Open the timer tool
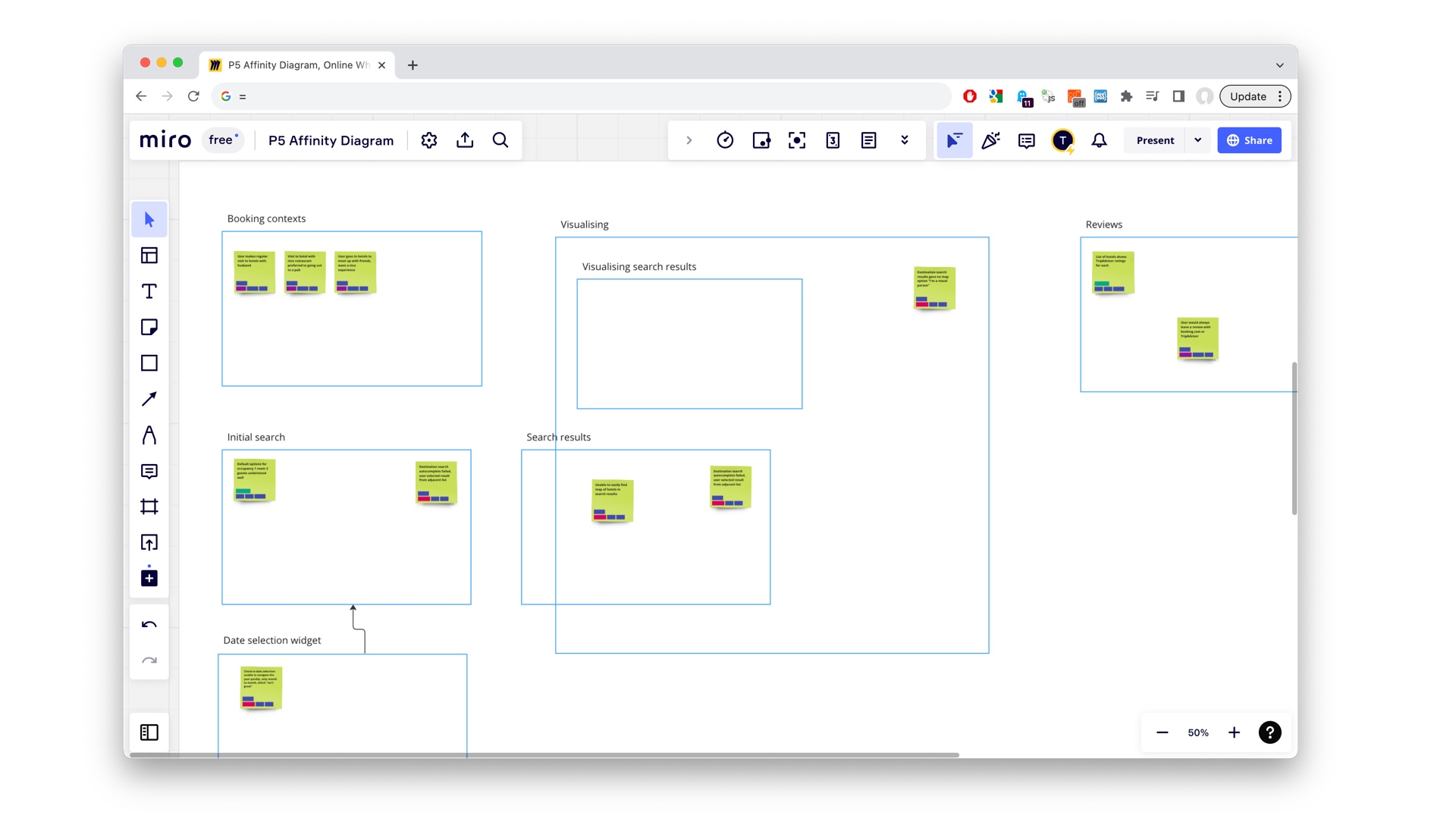 725,140
